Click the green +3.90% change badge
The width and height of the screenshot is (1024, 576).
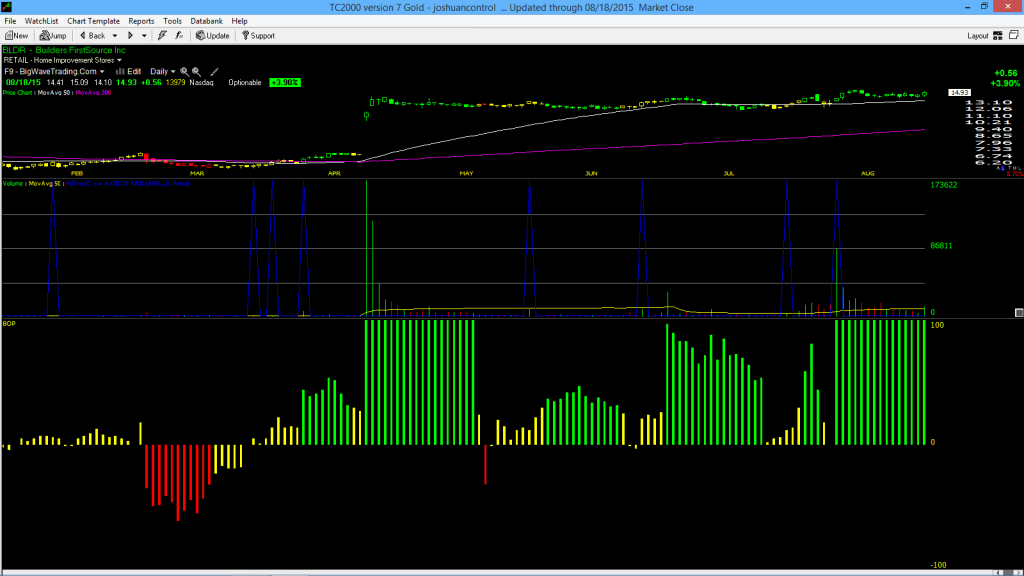[x=285, y=82]
